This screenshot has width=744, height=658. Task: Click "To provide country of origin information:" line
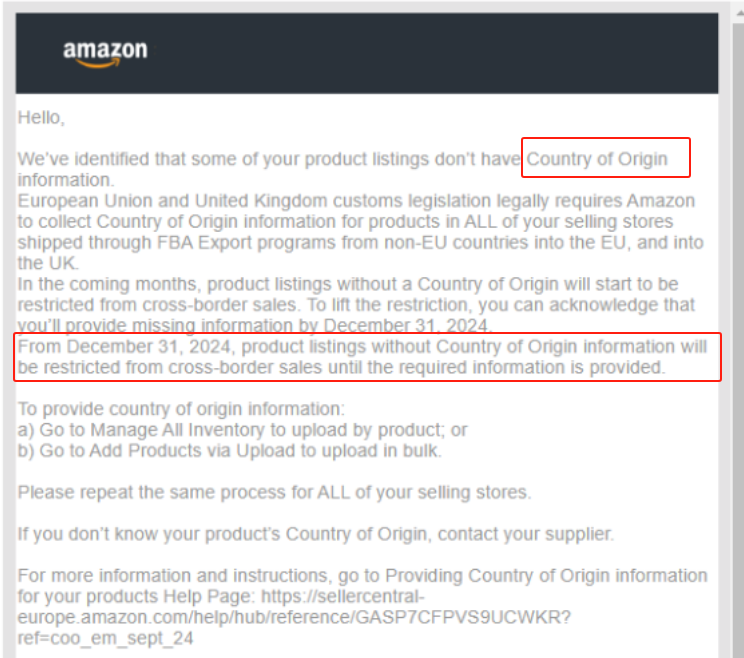[181, 408]
